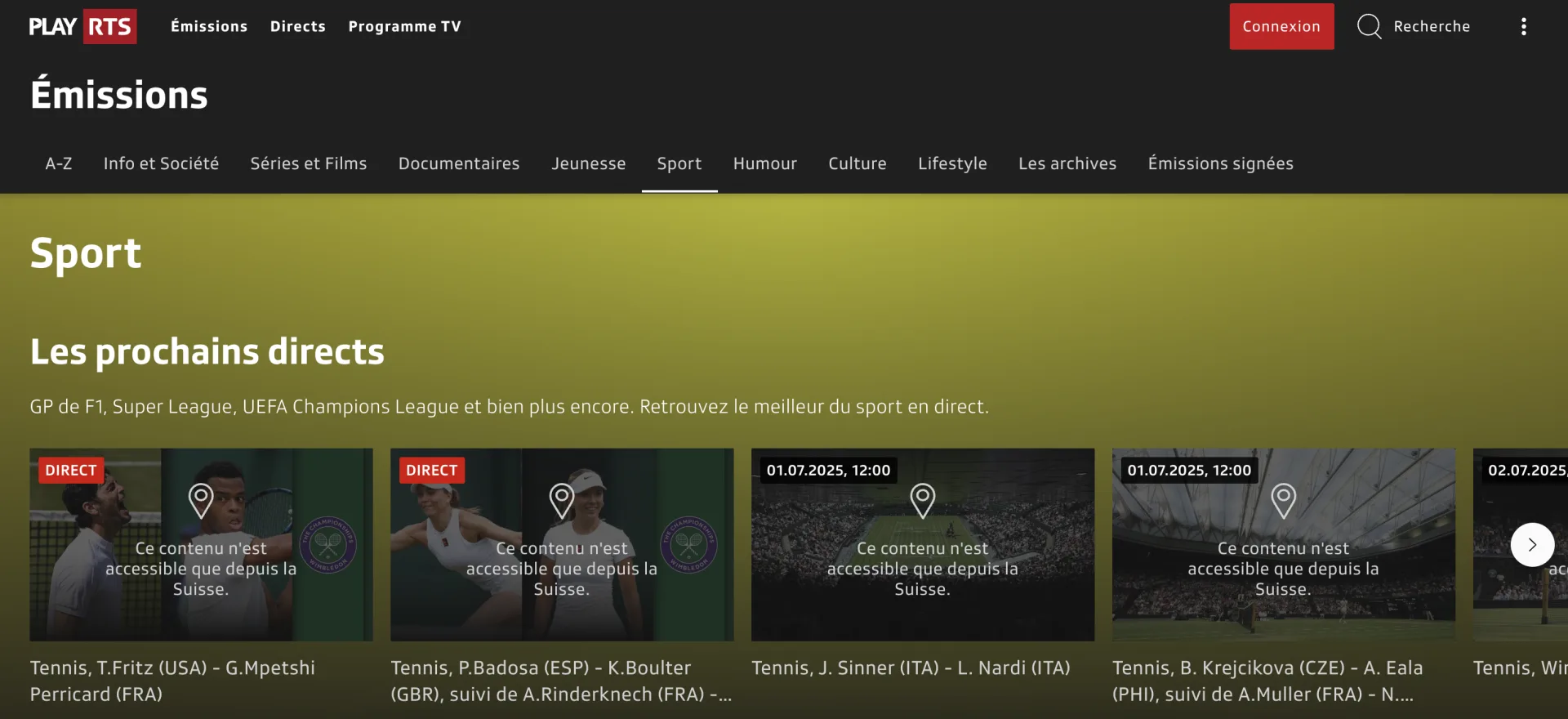Click the partially visible 02.07.2025 date badge
The height and width of the screenshot is (719, 1568).
[1526, 470]
